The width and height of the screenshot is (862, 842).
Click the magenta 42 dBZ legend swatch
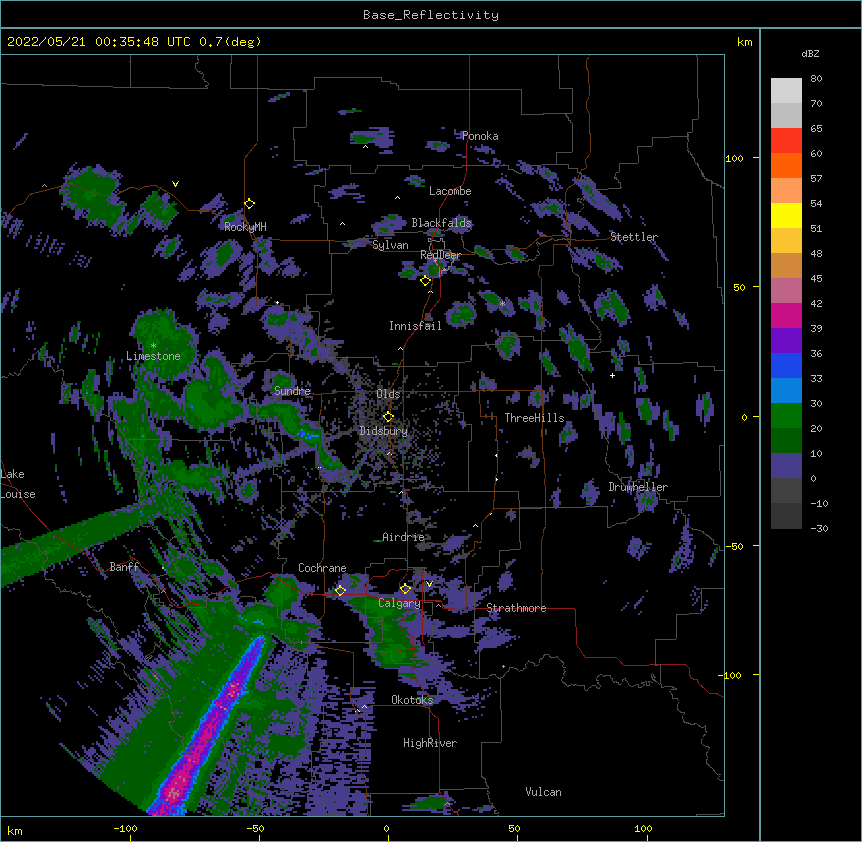click(786, 315)
